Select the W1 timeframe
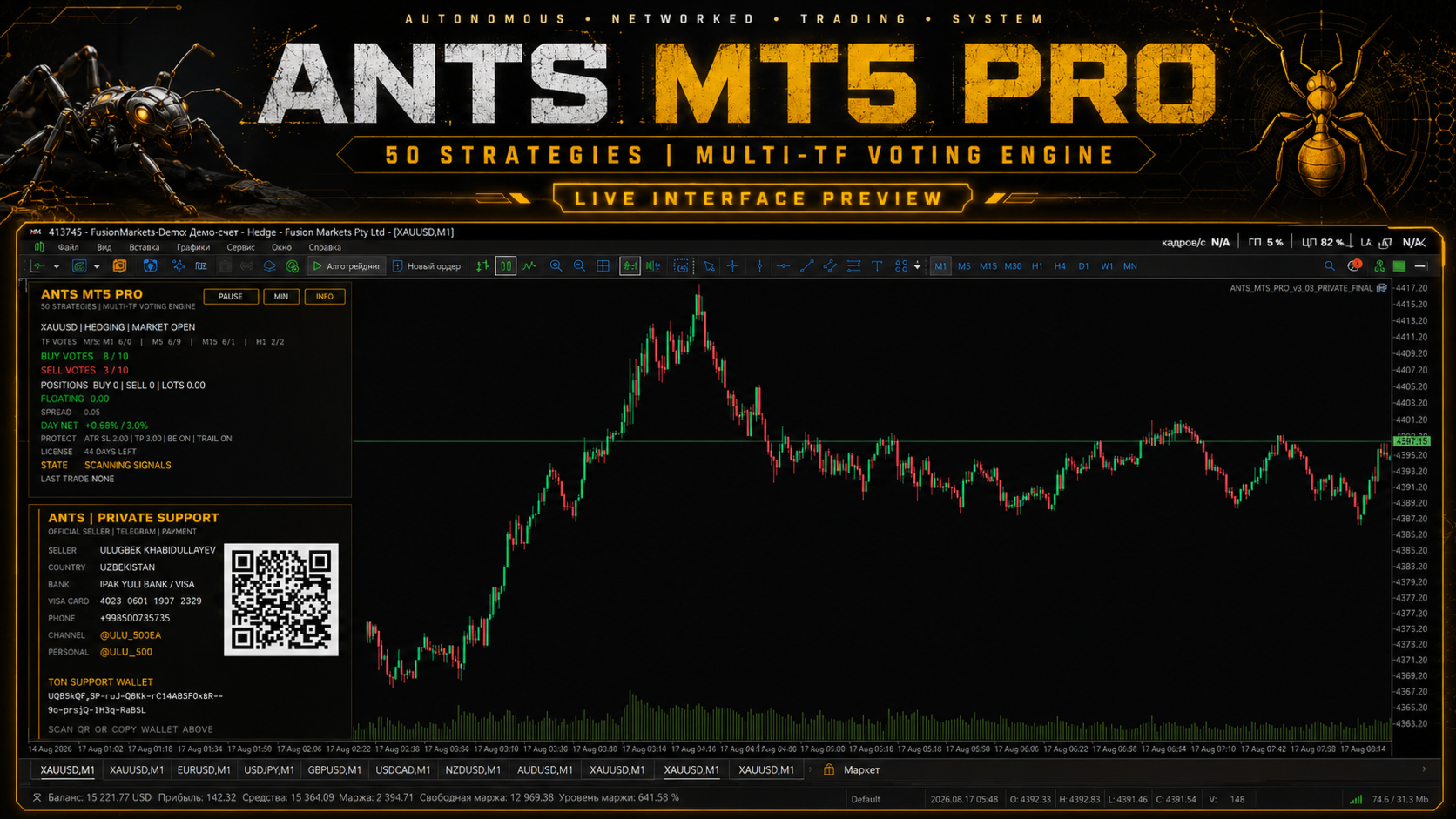Viewport: 1456px width, 819px height. click(1107, 266)
